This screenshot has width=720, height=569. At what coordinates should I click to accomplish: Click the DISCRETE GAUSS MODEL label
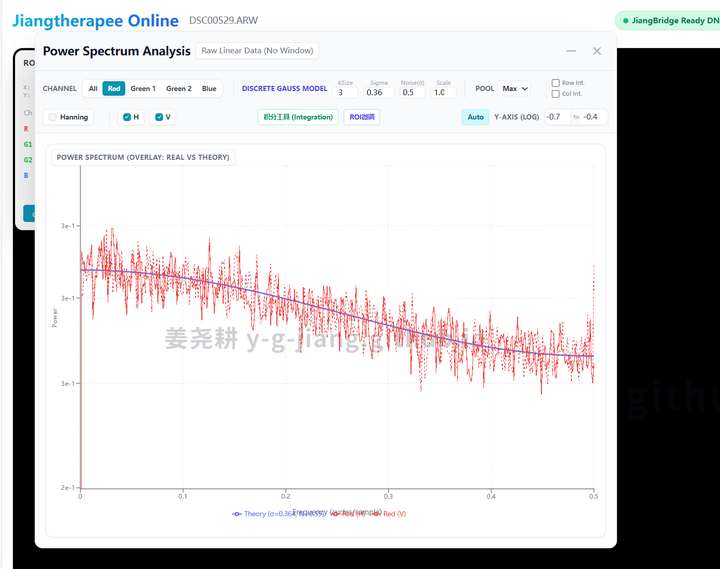pyautogui.click(x=284, y=89)
